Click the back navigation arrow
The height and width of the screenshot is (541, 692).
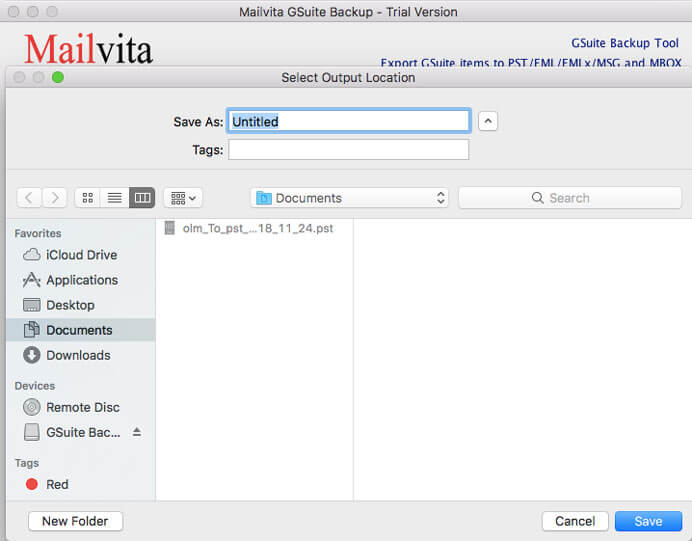click(x=30, y=198)
